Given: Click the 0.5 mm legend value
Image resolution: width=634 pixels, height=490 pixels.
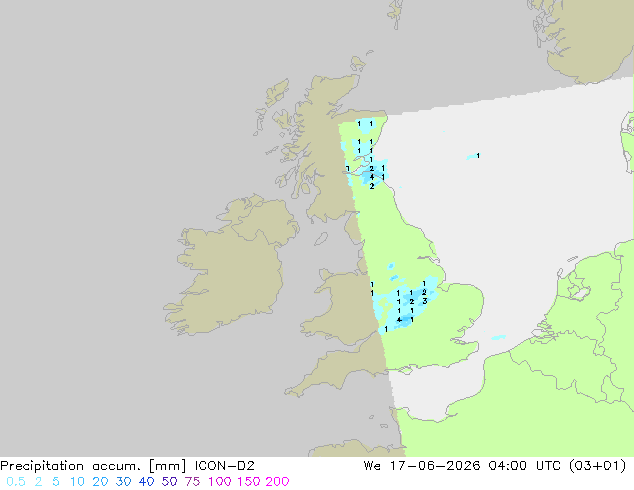Looking at the screenshot, I should (x=16, y=482).
